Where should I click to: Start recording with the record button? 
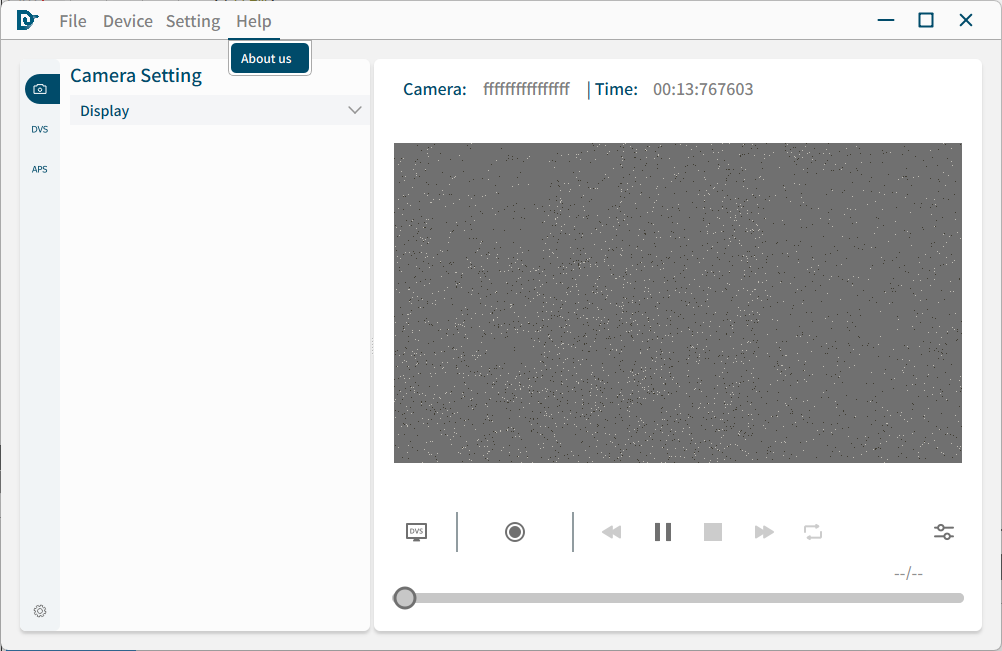(515, 532)
